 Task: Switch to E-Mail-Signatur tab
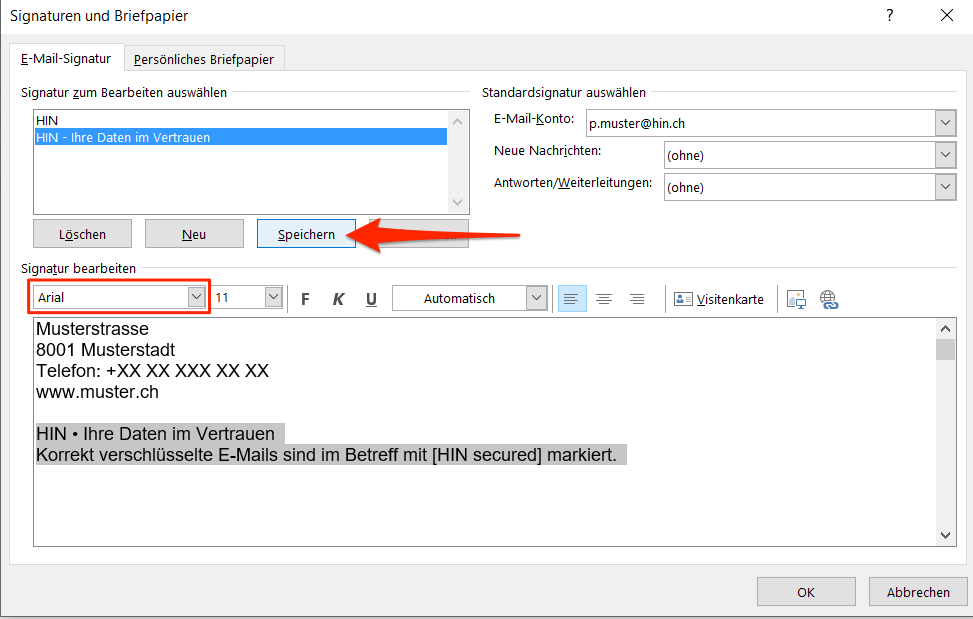[x=66, y=58]
